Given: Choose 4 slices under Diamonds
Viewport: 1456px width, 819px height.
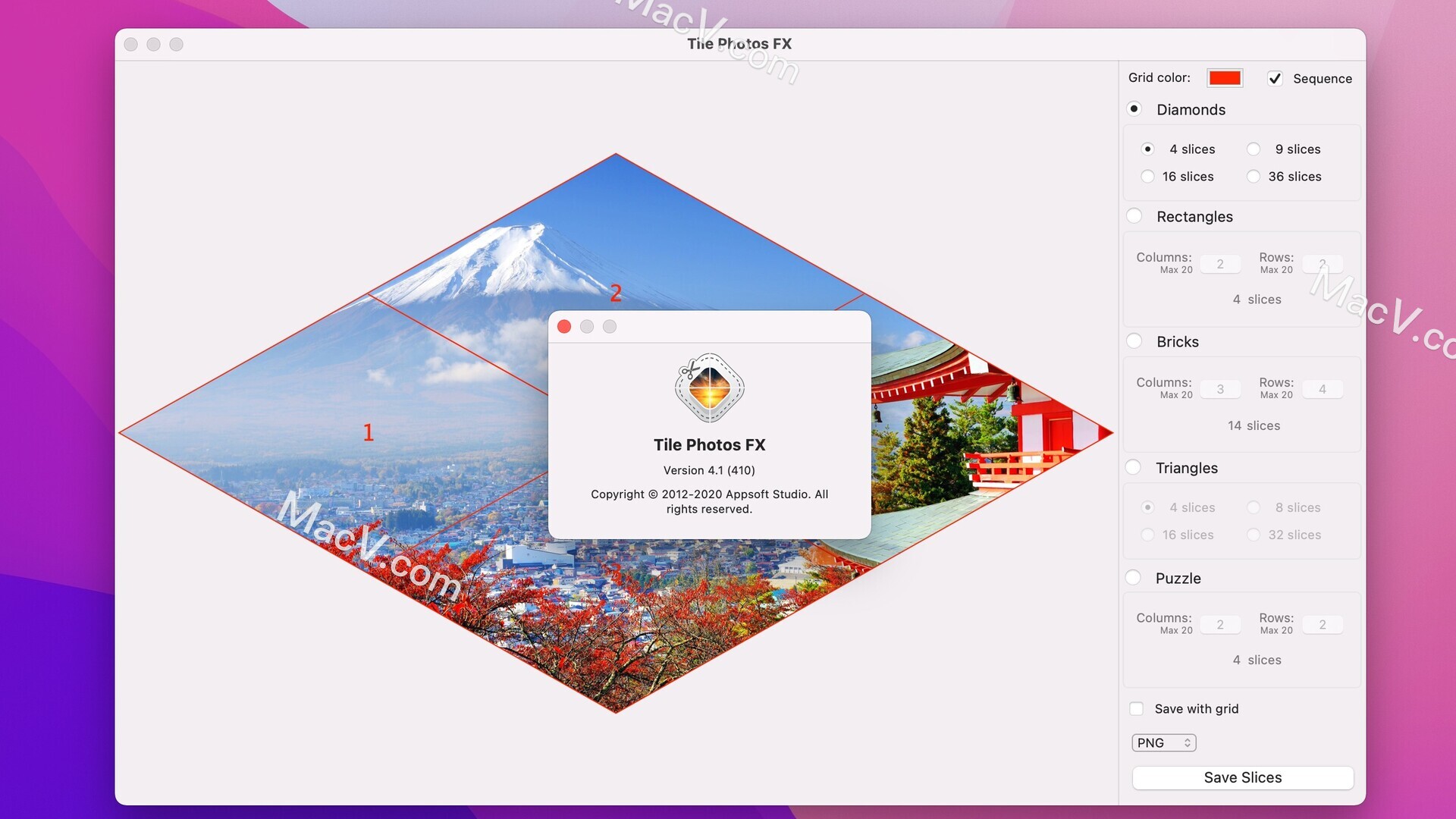Looking at the screenshot, I should tap(1148, 149).
